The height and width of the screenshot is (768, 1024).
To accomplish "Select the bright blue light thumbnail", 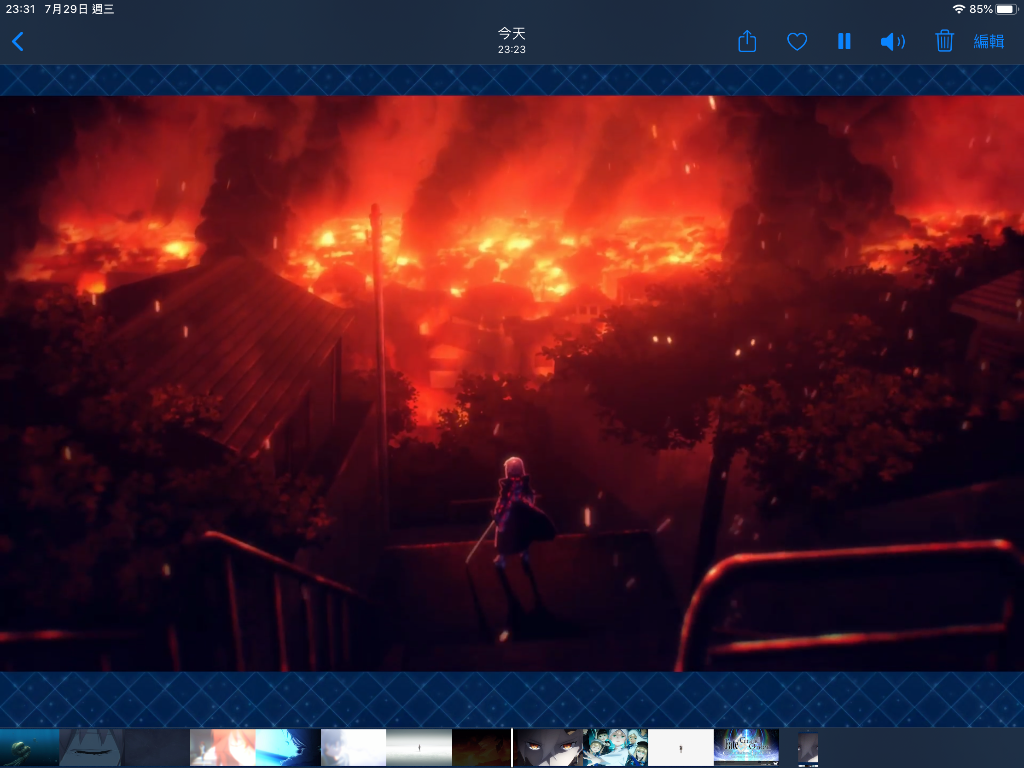I will 287,748.
